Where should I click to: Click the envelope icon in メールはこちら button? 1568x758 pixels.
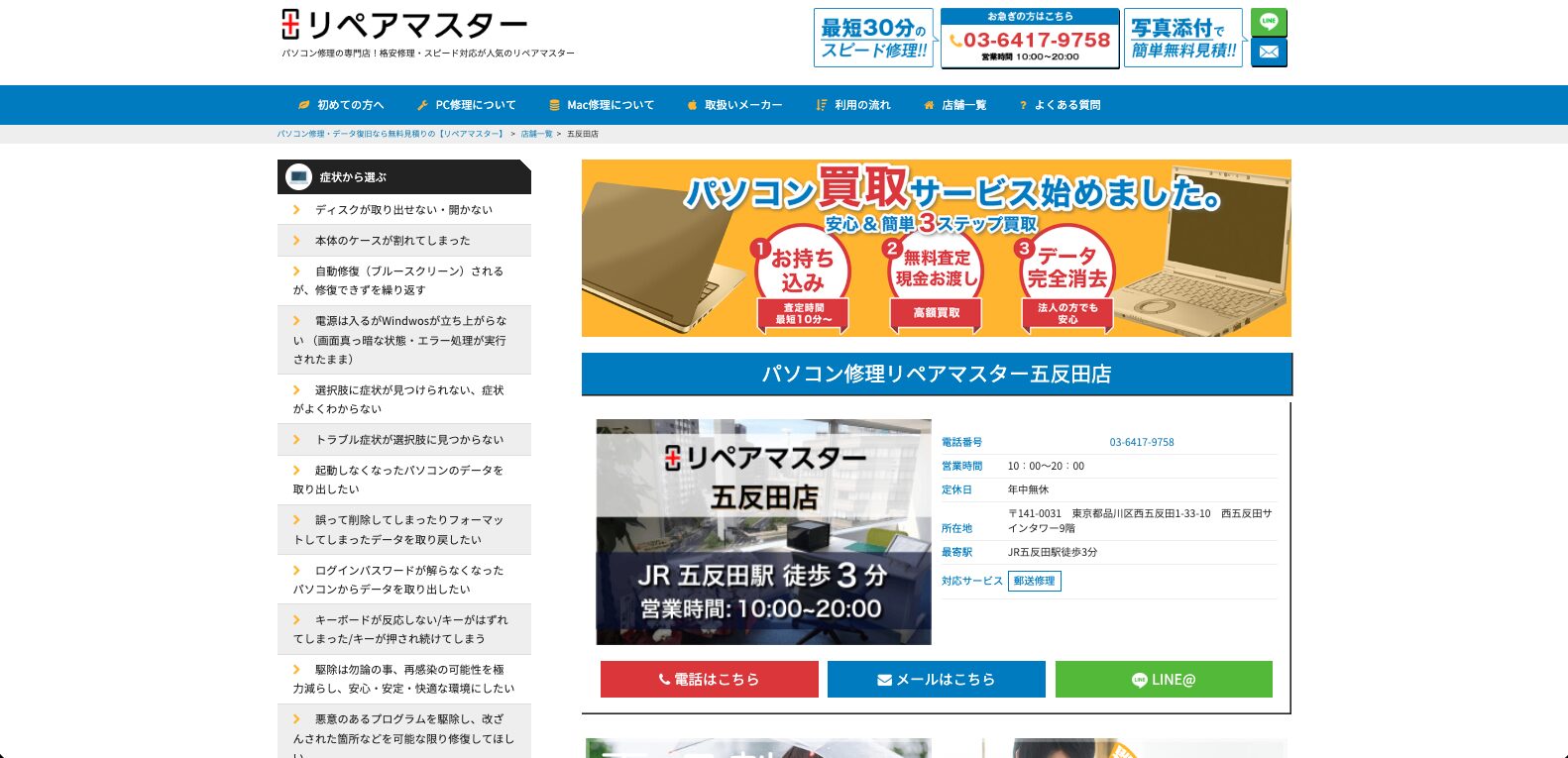[x=884, y=680]
